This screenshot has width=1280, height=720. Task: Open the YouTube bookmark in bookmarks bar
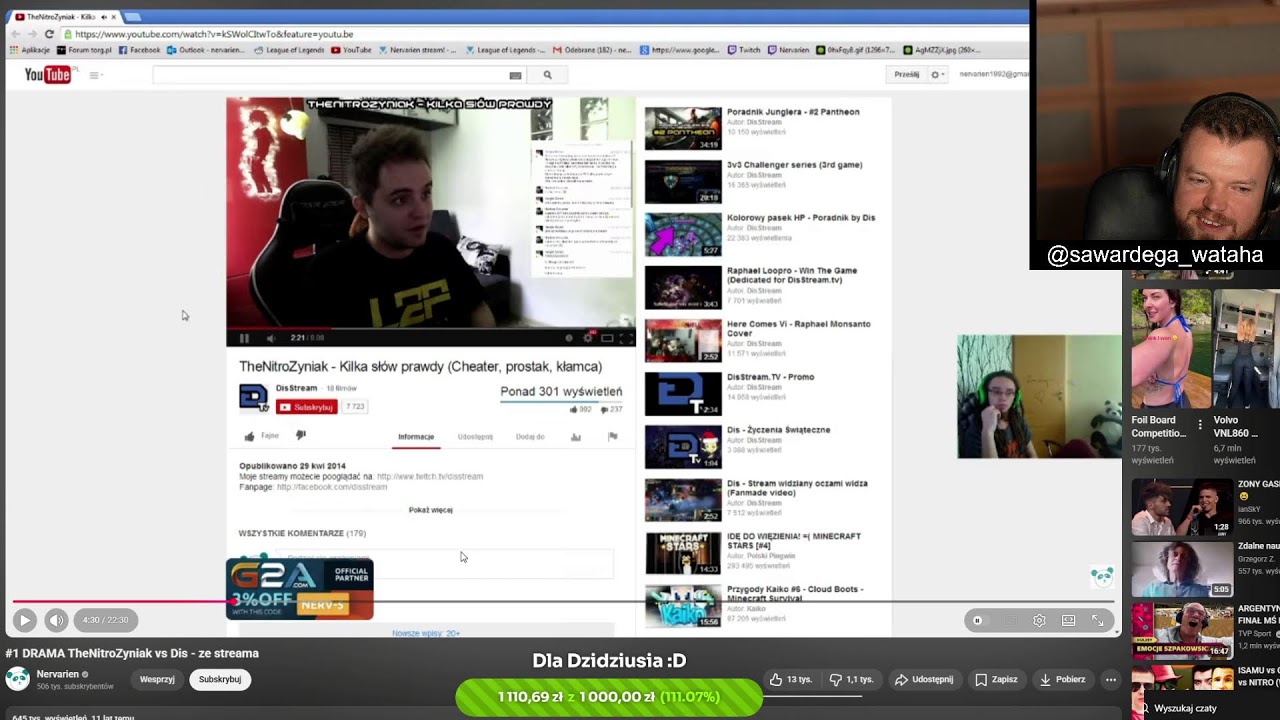point(352,50)
